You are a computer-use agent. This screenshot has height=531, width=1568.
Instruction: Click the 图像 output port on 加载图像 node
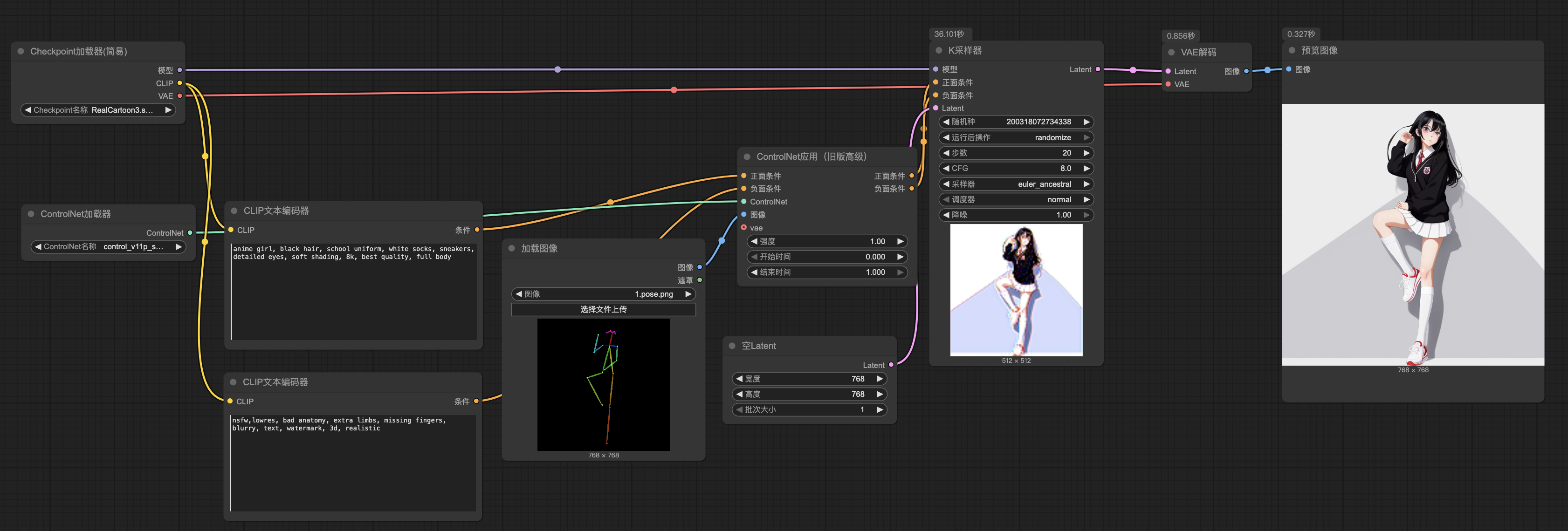(x=701, y=266)
